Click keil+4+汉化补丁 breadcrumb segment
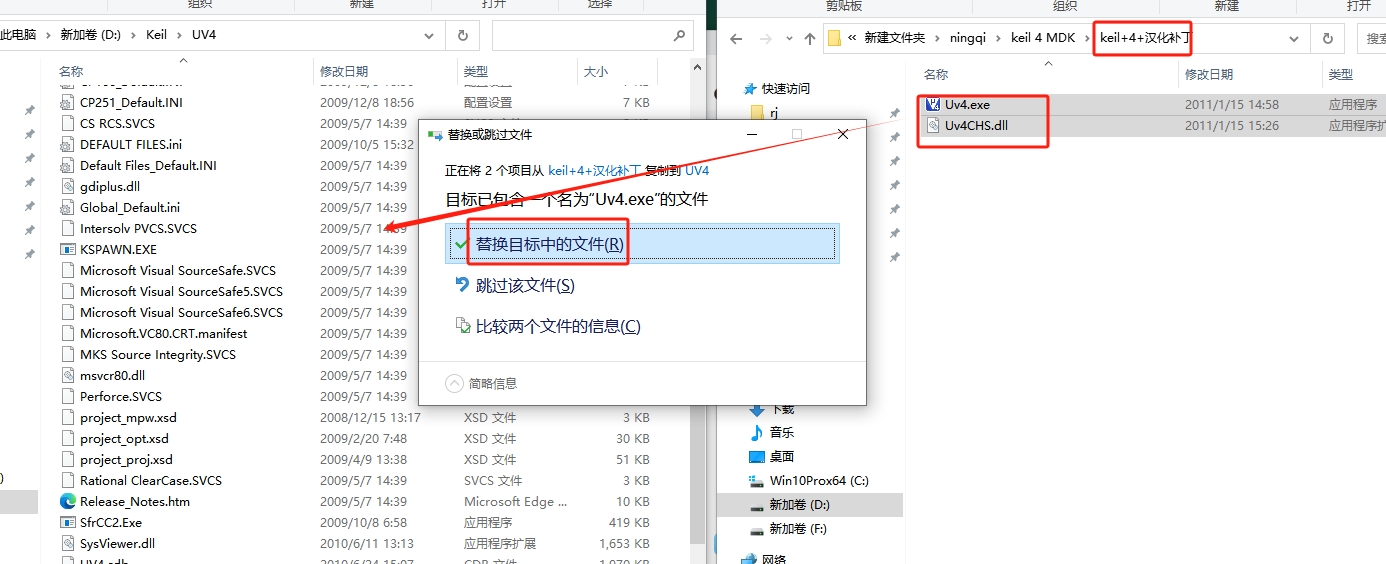The image size is (1386, 564). pyautogui.click(x=1145, y=39)
